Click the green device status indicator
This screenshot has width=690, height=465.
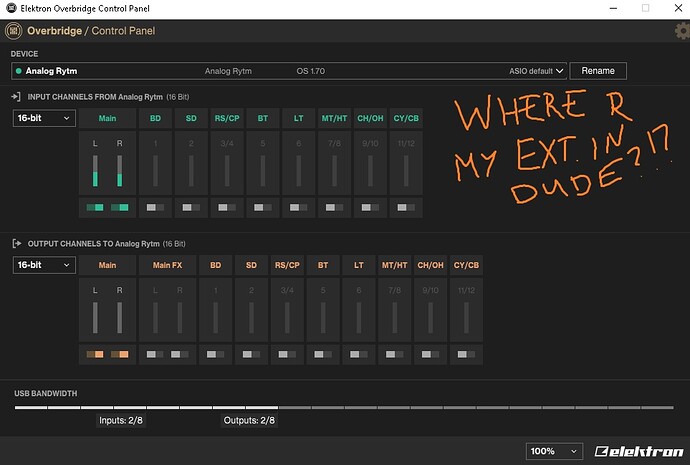pos(18,71)
